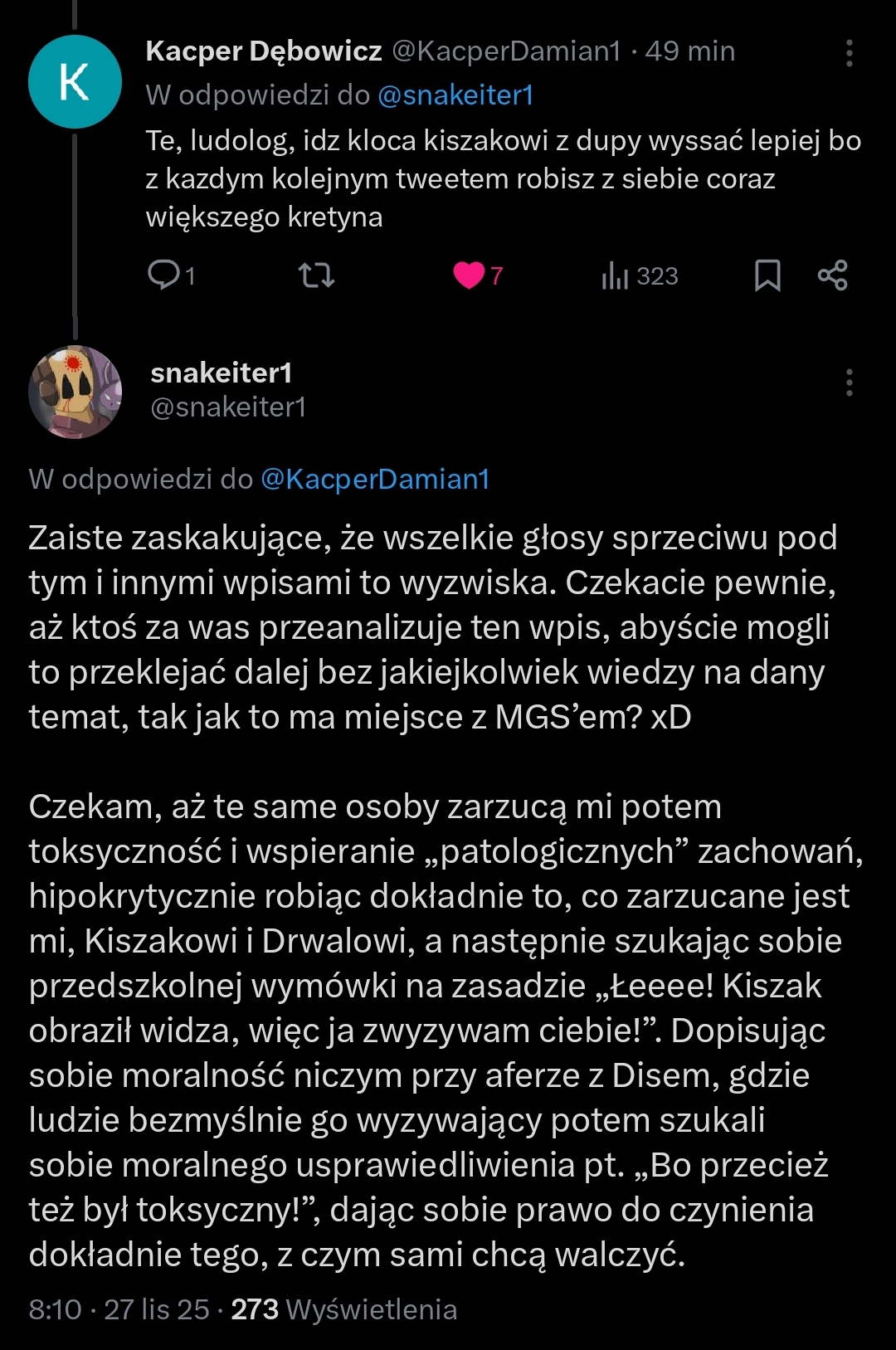
Task: Open the bold snakeiter1 display name
Action: [x=222, y=373]
